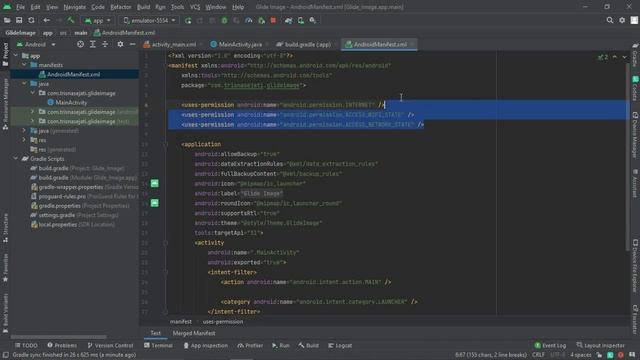Open Project panel options gear

click(120, 44)
